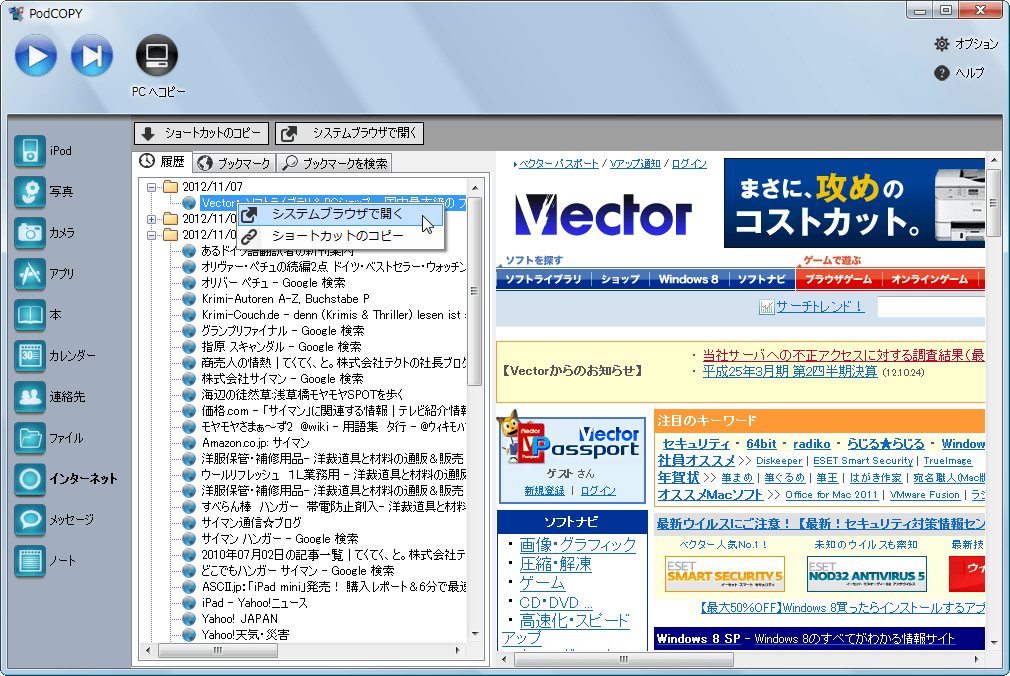Click history list vertical scrollbar thumb
The height and width of the screenshot is (676, 1010).
pos(475,291)
